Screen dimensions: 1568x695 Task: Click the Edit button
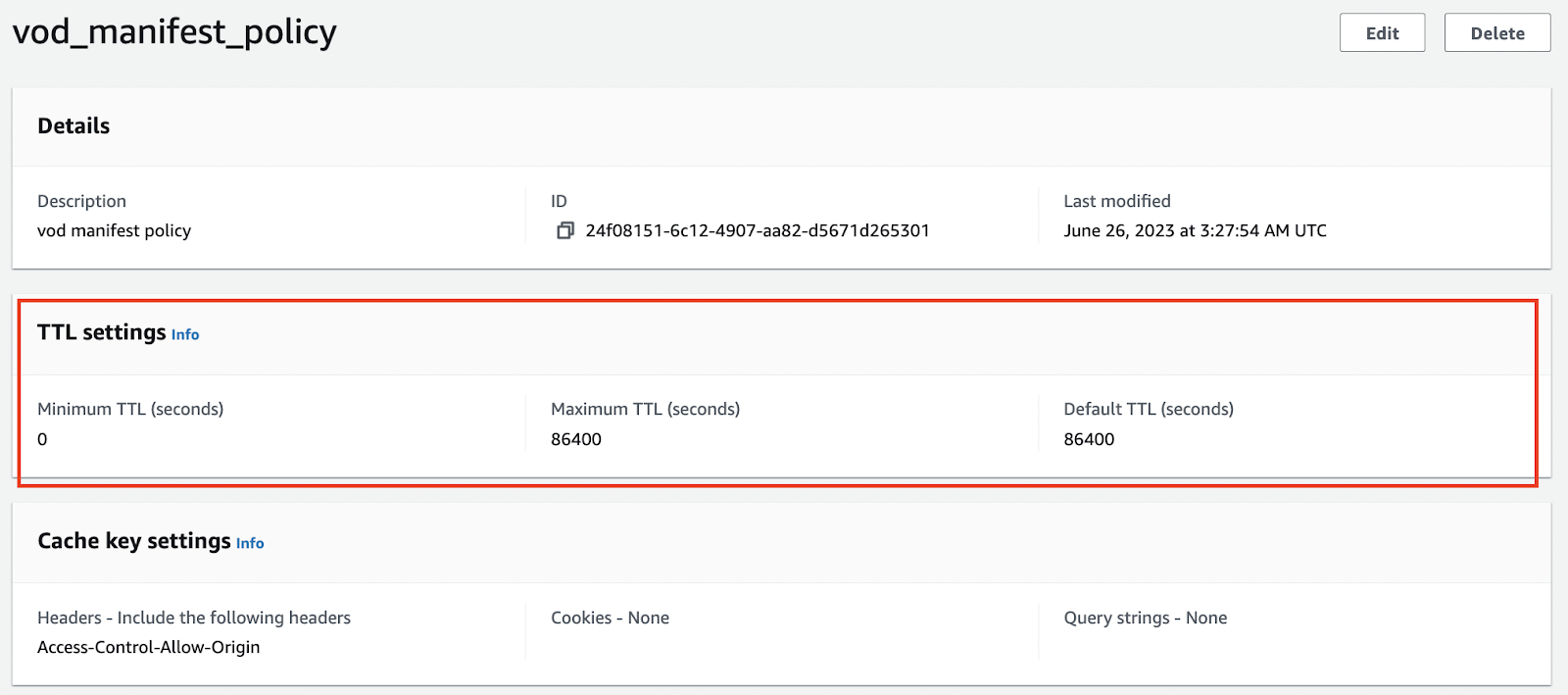pyautogui.click(x=1382, y=33)
